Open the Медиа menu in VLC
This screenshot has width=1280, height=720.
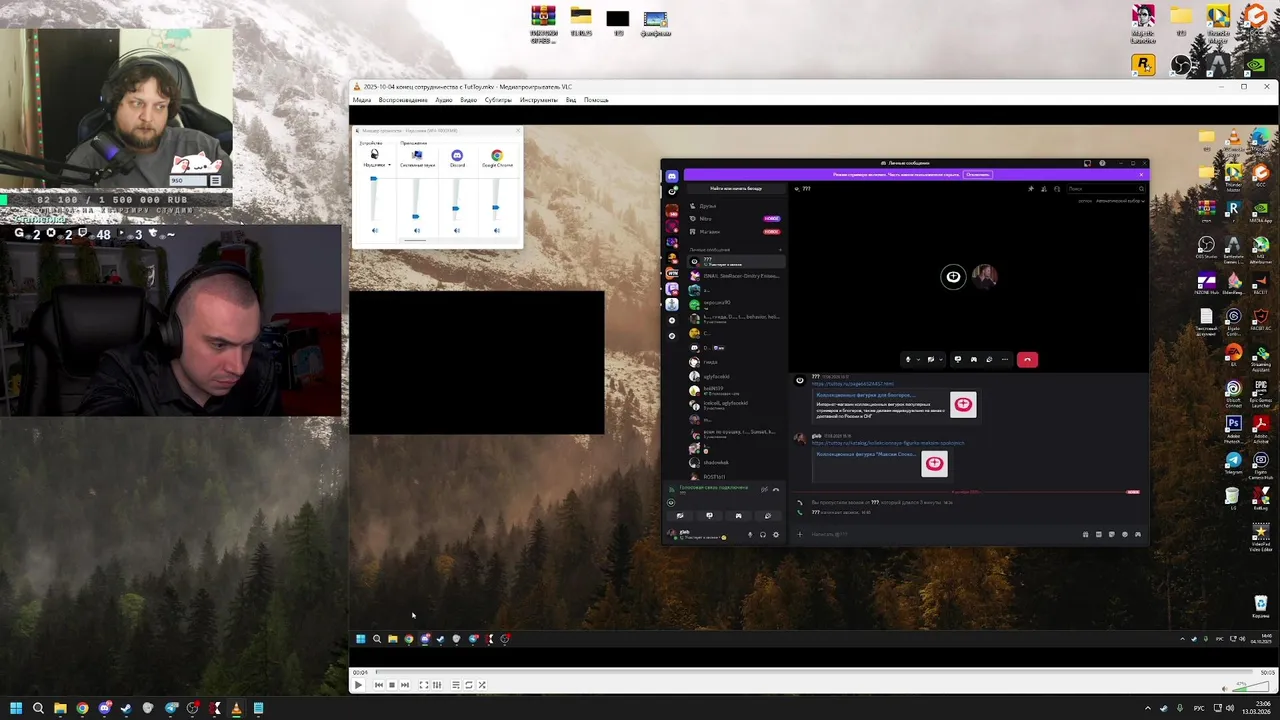[x=361, y=100]
